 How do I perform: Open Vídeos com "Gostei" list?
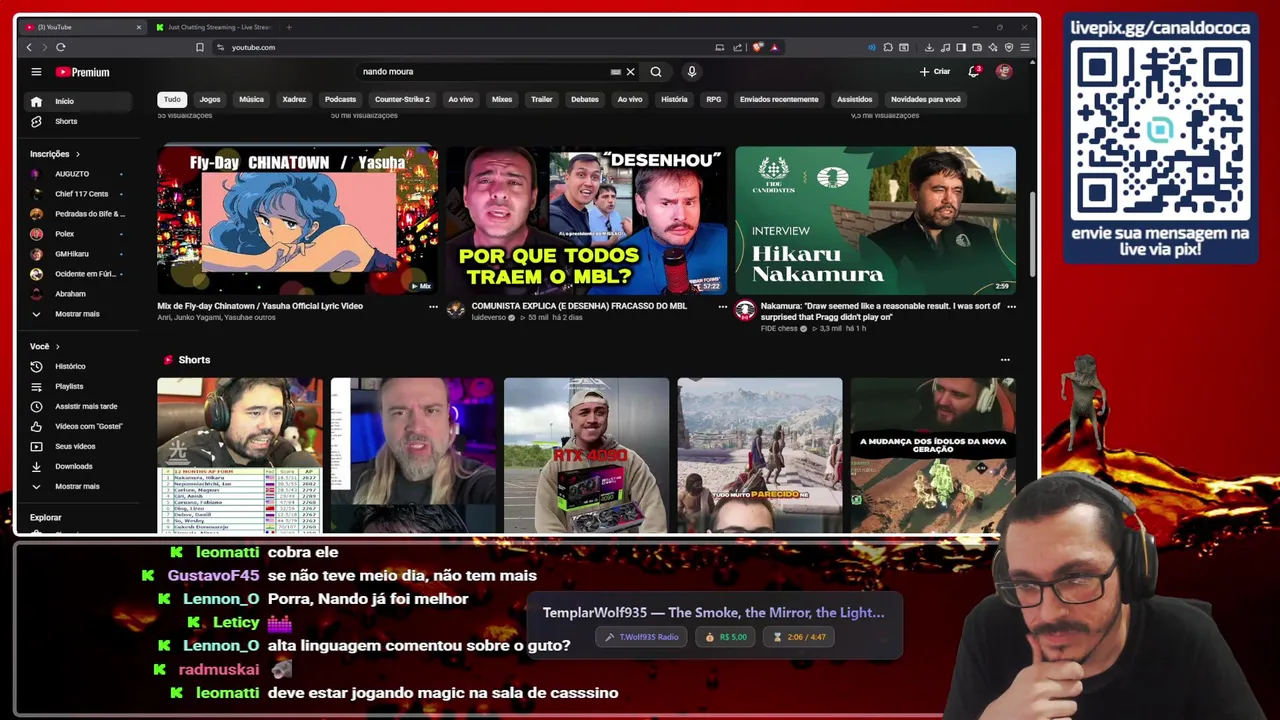[x=79, y=426]
